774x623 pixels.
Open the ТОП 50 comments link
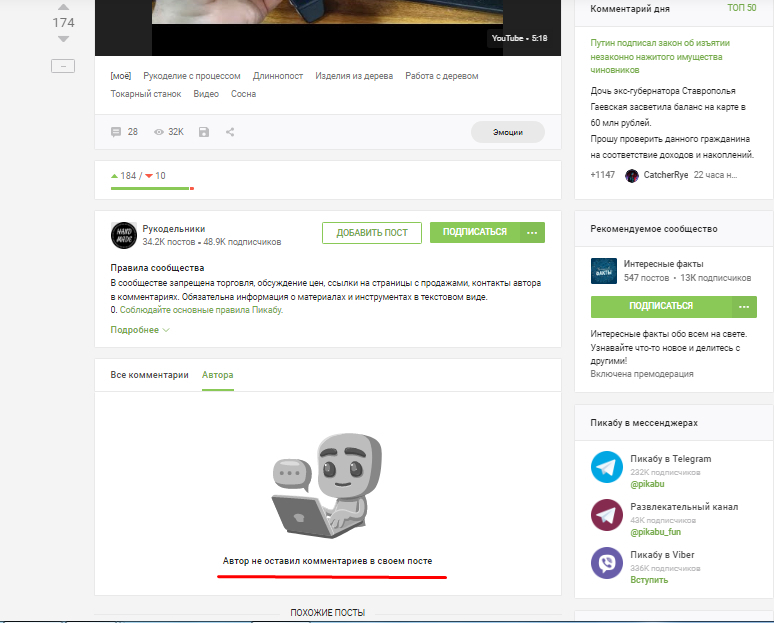[x=741, y=7]
